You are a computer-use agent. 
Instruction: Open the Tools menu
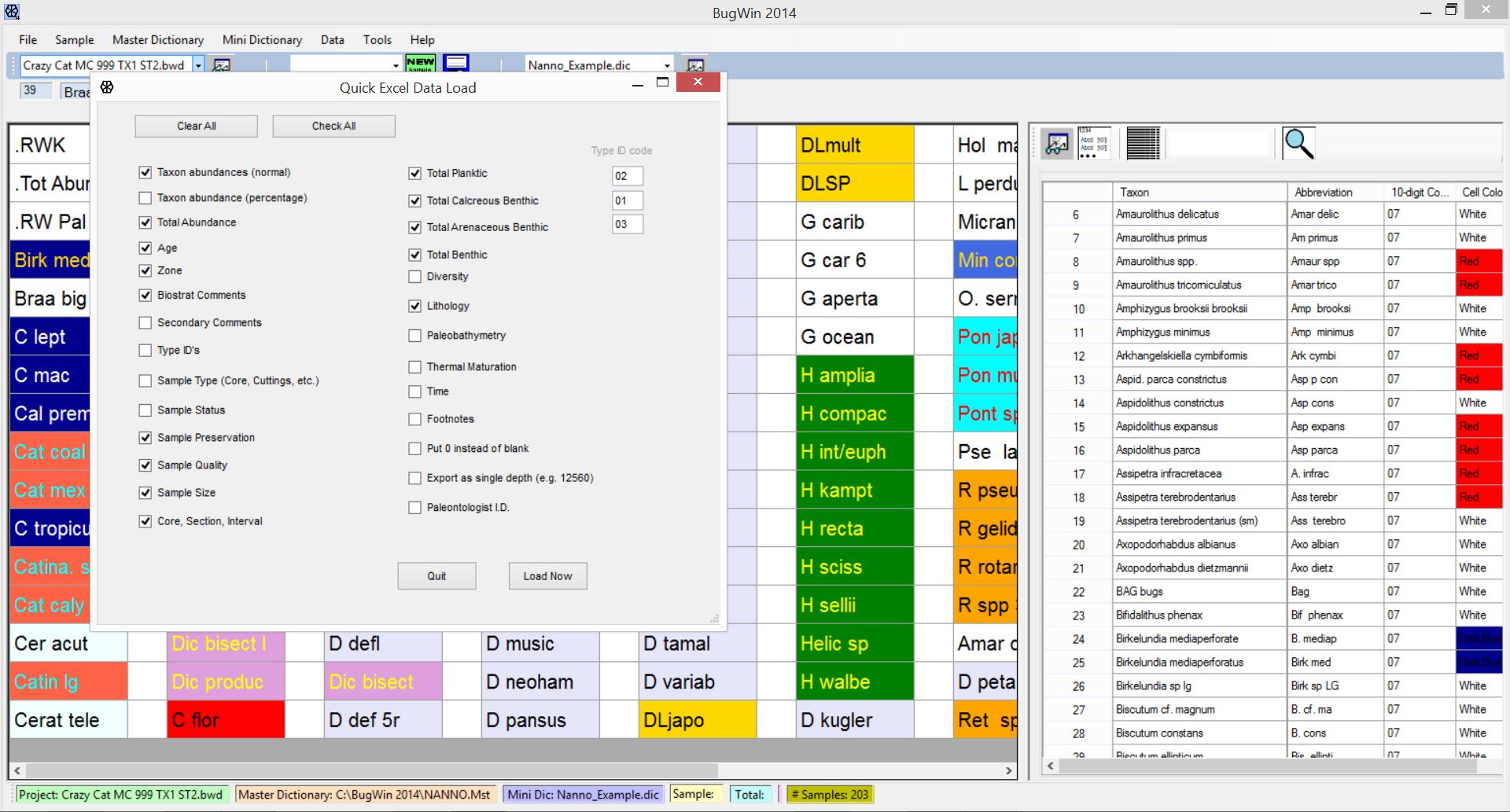pos(377,40)
